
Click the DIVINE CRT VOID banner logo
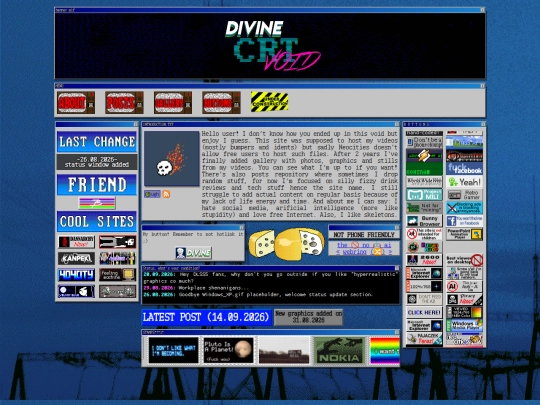(272, 45)
